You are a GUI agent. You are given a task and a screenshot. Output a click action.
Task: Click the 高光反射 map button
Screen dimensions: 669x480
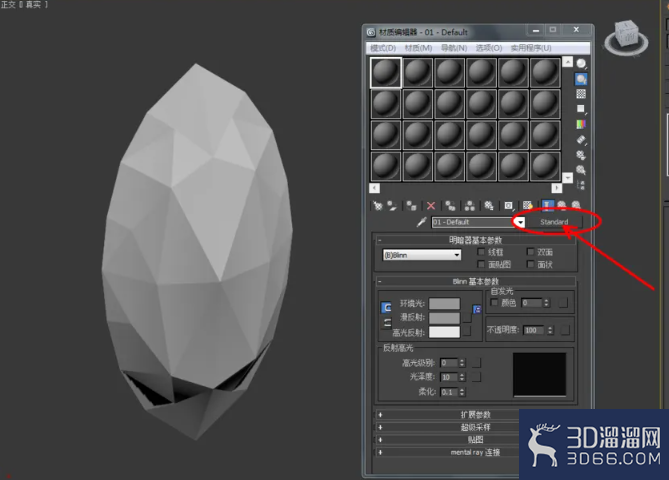pyautogui.click(x=467, y=331)
